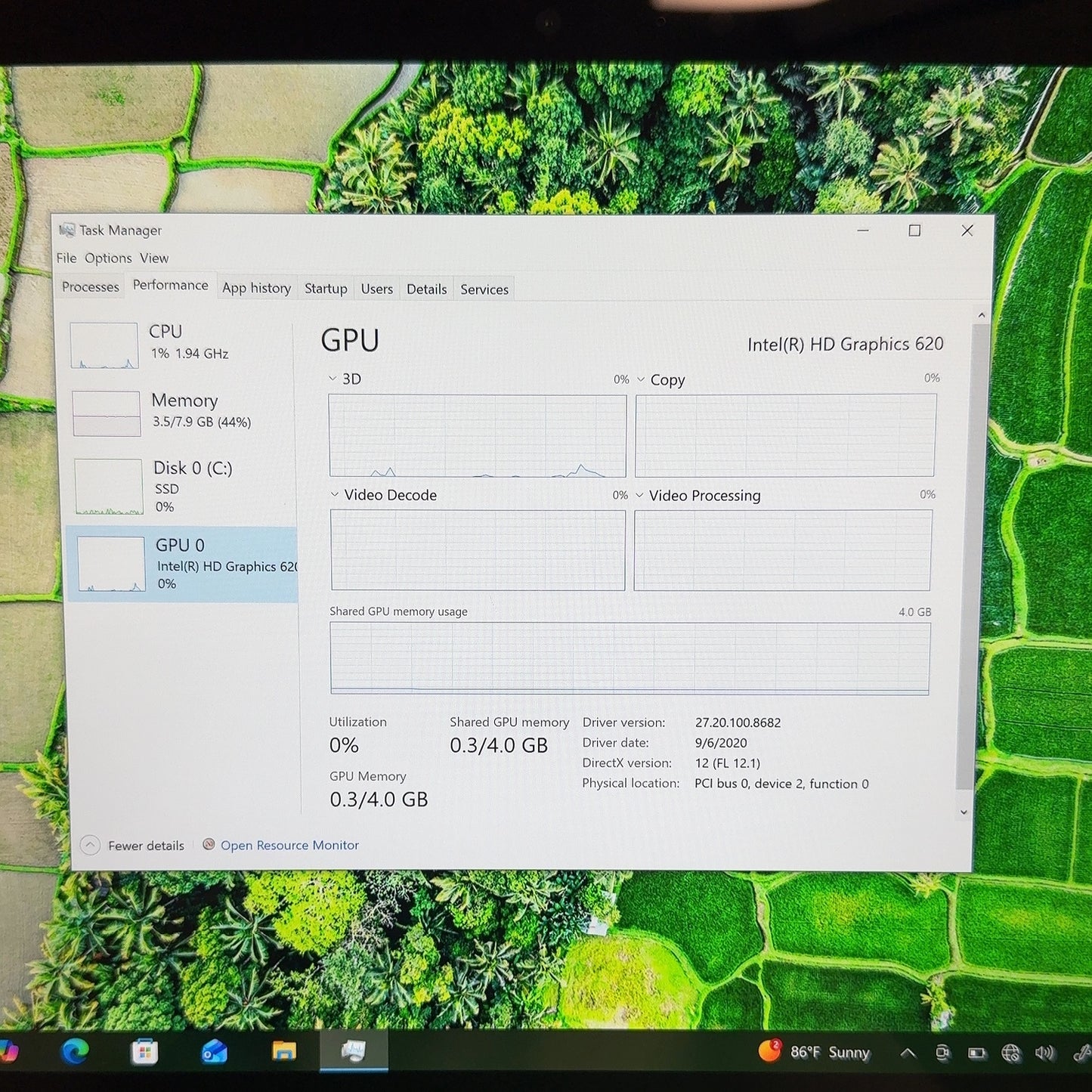
Task: Open the weather widget showing 86°F Sunny
Action: pos(815,1052)
